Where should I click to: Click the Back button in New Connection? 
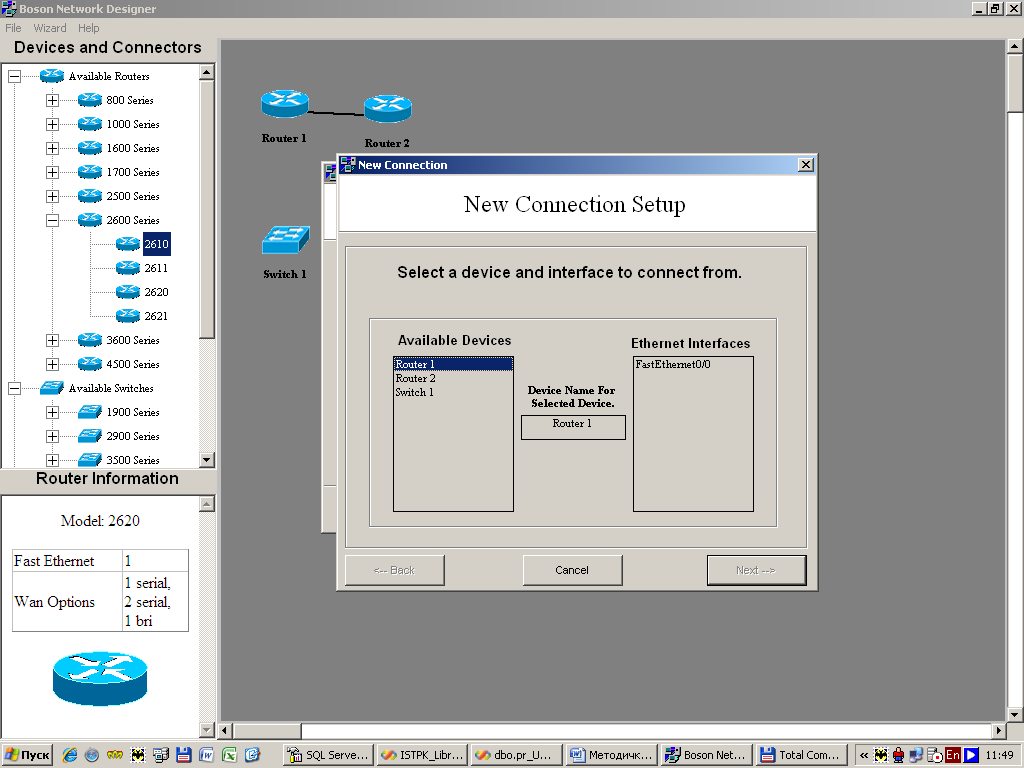pyautogui.click(x=394, y=570)
